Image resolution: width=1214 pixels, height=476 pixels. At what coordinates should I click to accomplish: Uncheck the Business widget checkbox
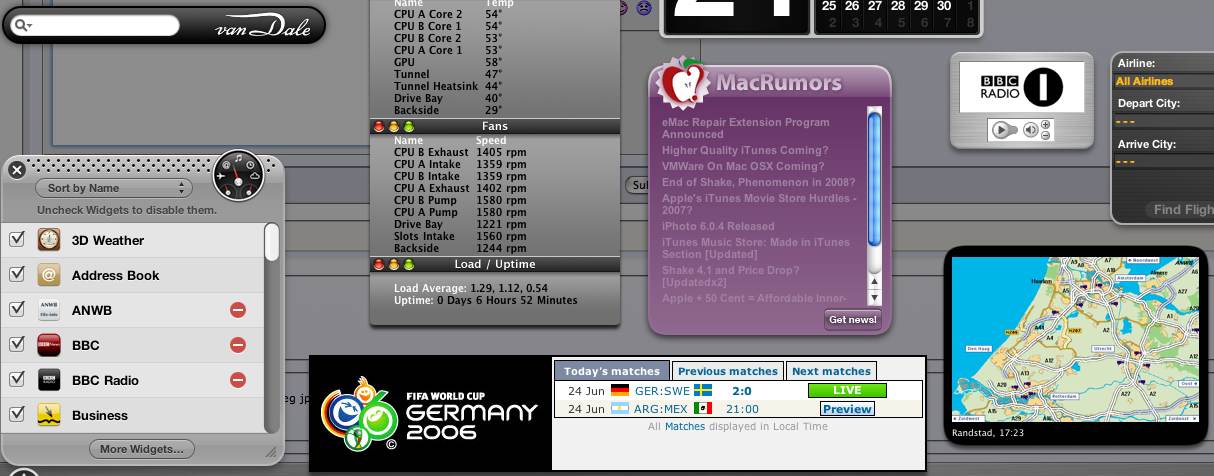(16, 415)
